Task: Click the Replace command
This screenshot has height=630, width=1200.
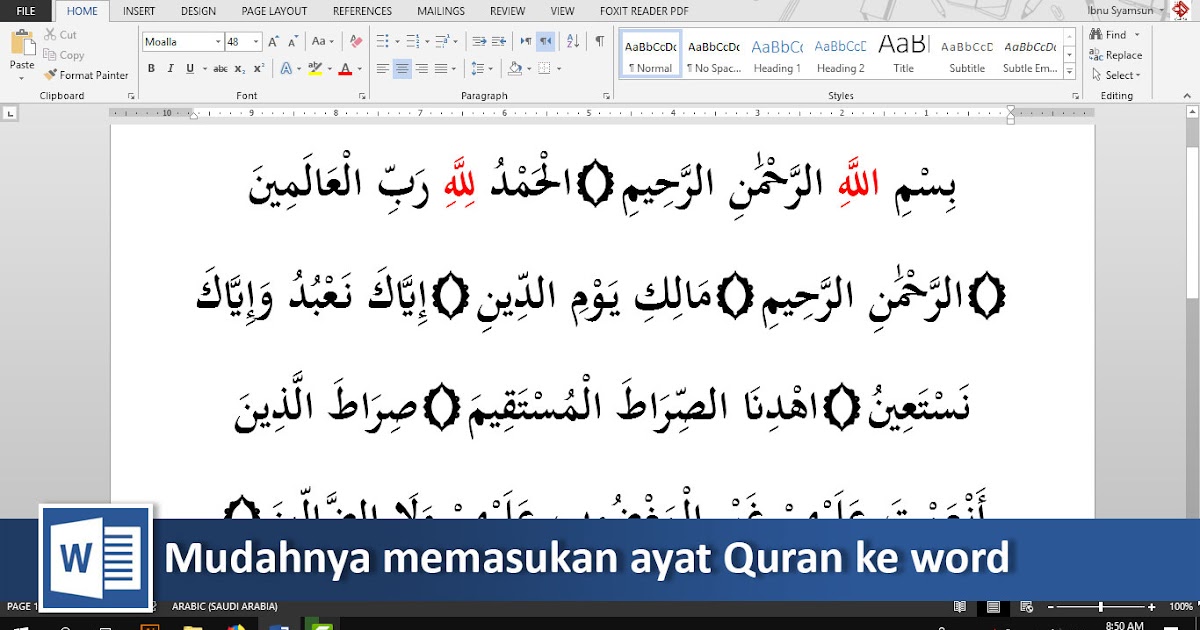Action: (x=1116, y=55)
